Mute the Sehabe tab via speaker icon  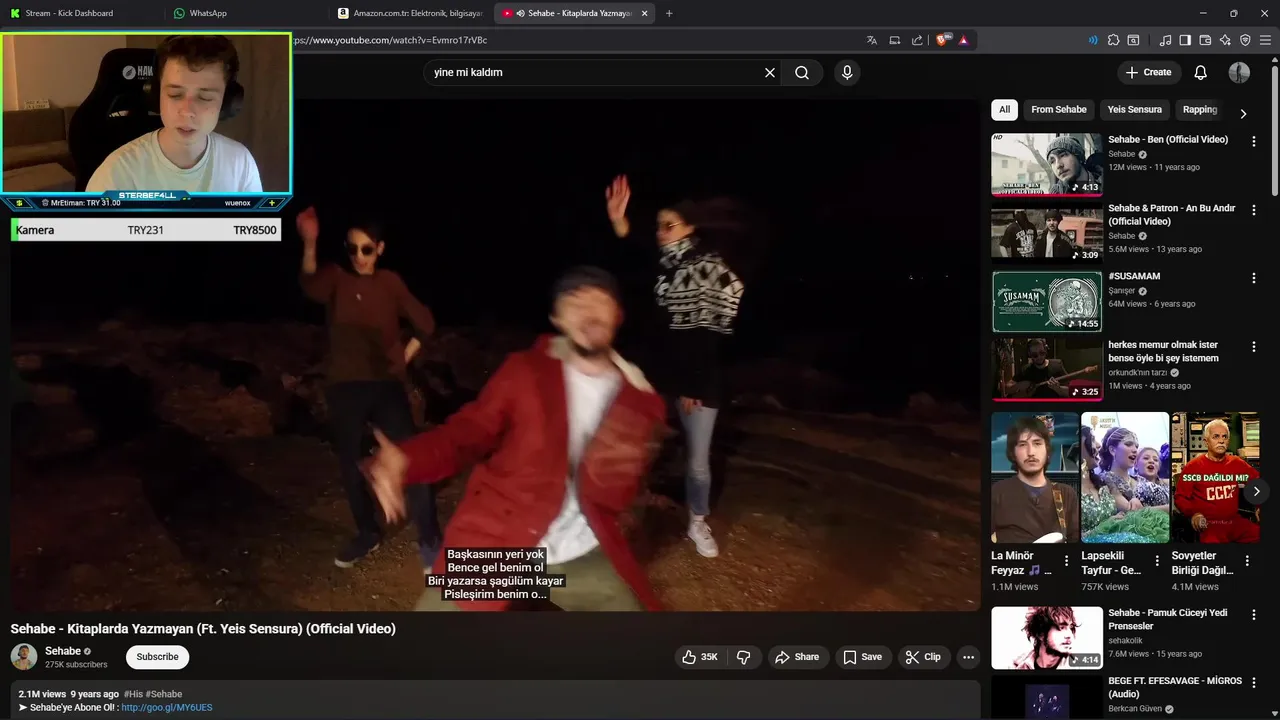tap(521, 13)
